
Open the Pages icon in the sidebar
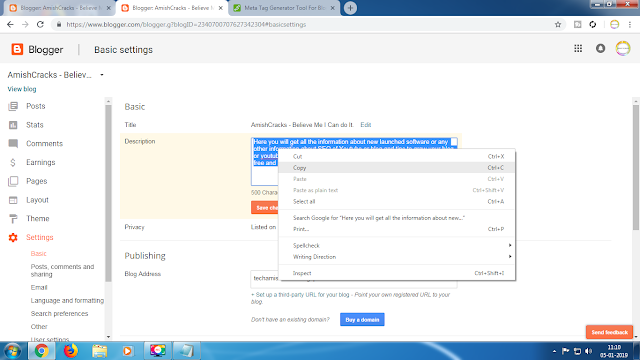(x=13, y=181)
